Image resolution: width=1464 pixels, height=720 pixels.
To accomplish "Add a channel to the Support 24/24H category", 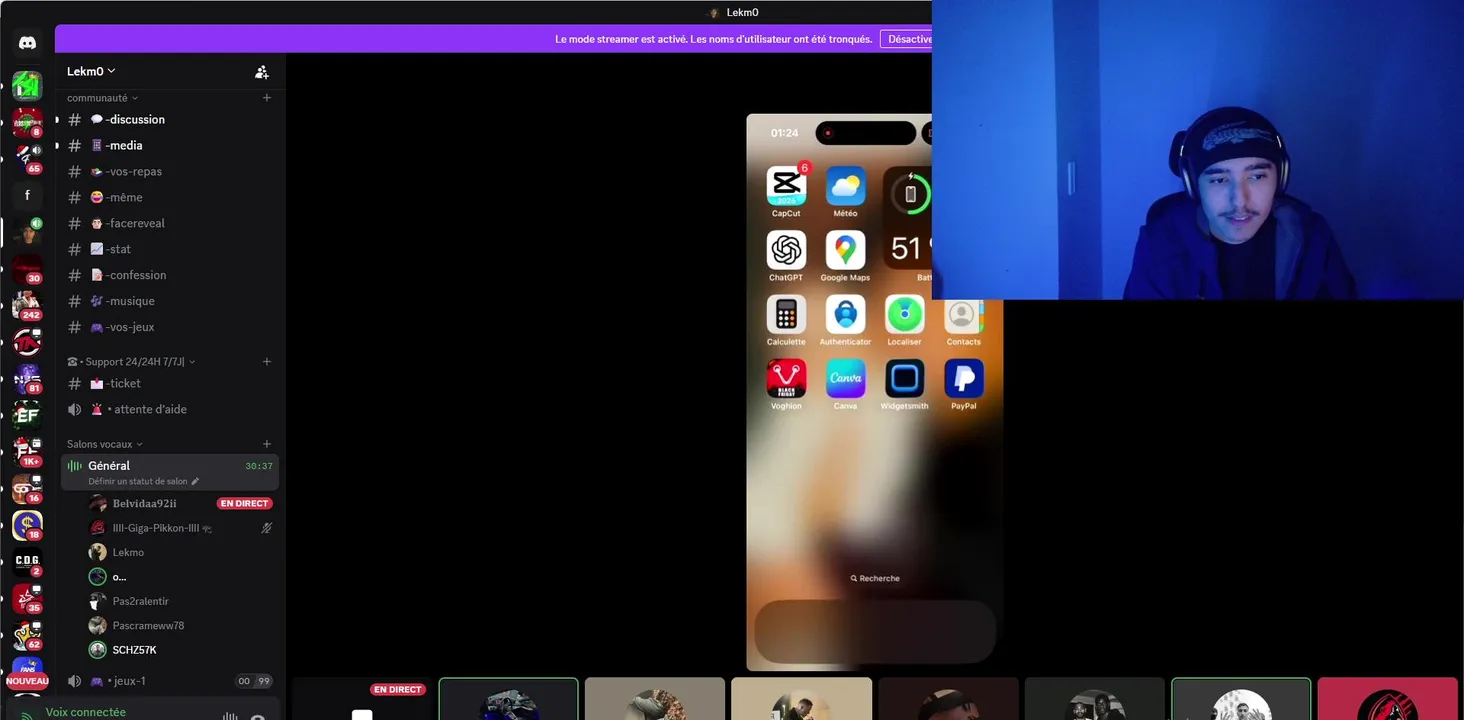I will click(267, 362).
